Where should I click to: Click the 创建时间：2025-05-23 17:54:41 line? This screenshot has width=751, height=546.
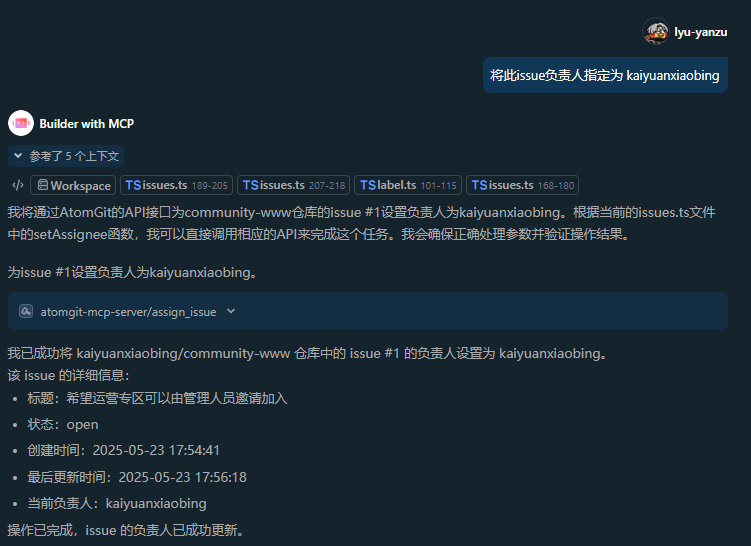[124, 450]
